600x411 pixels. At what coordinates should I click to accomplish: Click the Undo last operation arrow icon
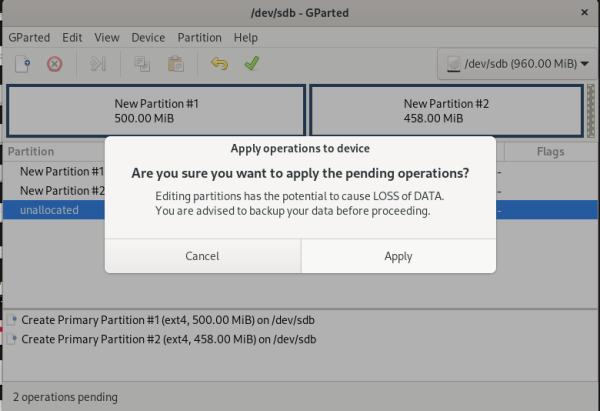click(219, 64)
